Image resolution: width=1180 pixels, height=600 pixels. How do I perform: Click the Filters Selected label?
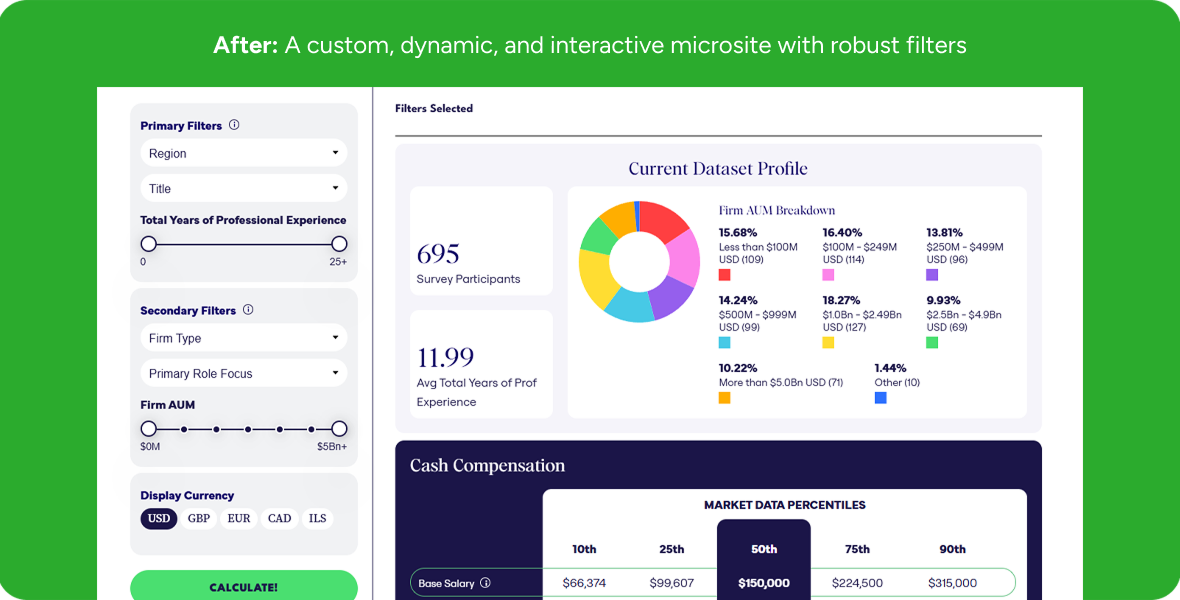pyautogui.click(x=434, y=108)
